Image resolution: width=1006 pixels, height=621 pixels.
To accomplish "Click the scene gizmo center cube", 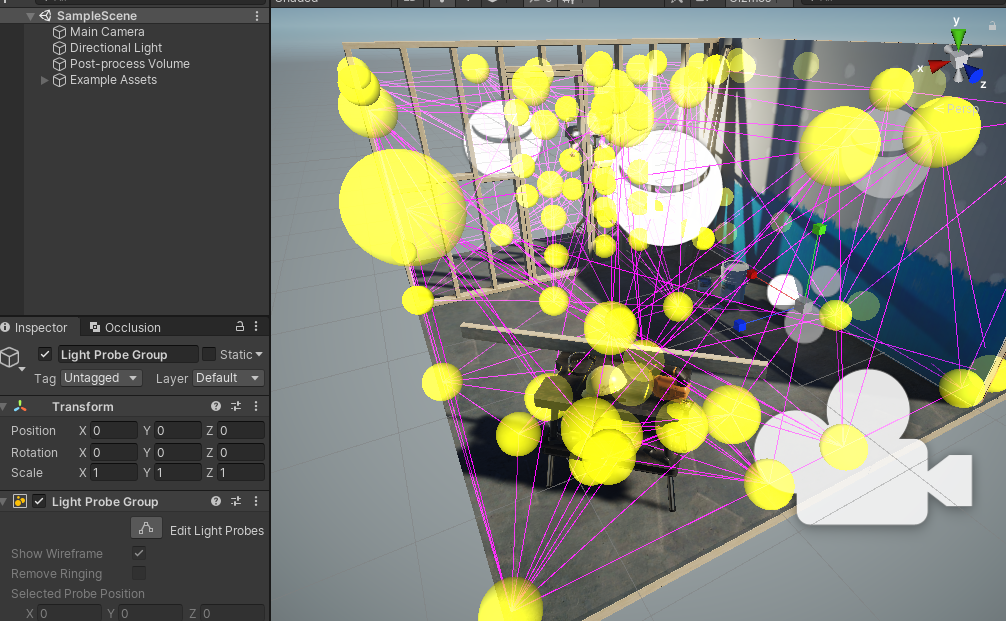I will click(960, 62).
